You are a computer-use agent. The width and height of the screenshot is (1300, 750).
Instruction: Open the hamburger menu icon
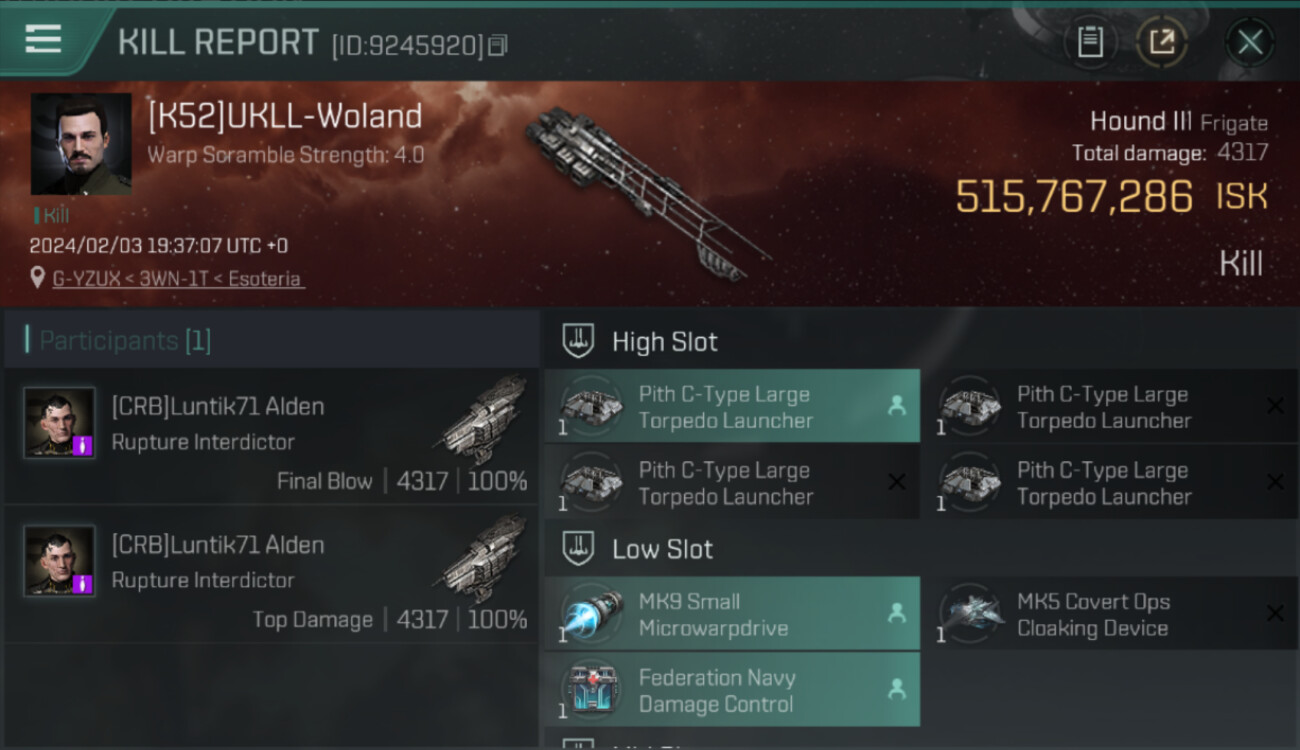(43, 39)
